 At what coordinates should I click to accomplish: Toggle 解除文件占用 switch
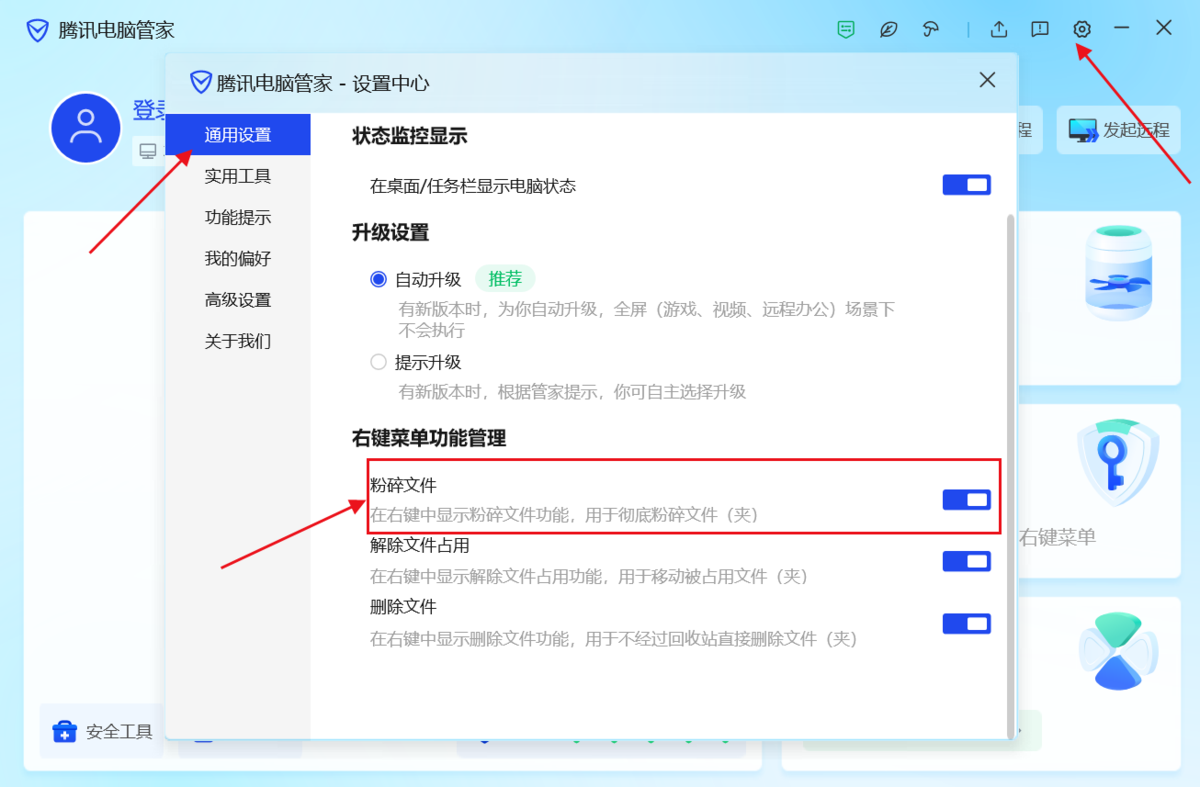[x=967, y=561]
